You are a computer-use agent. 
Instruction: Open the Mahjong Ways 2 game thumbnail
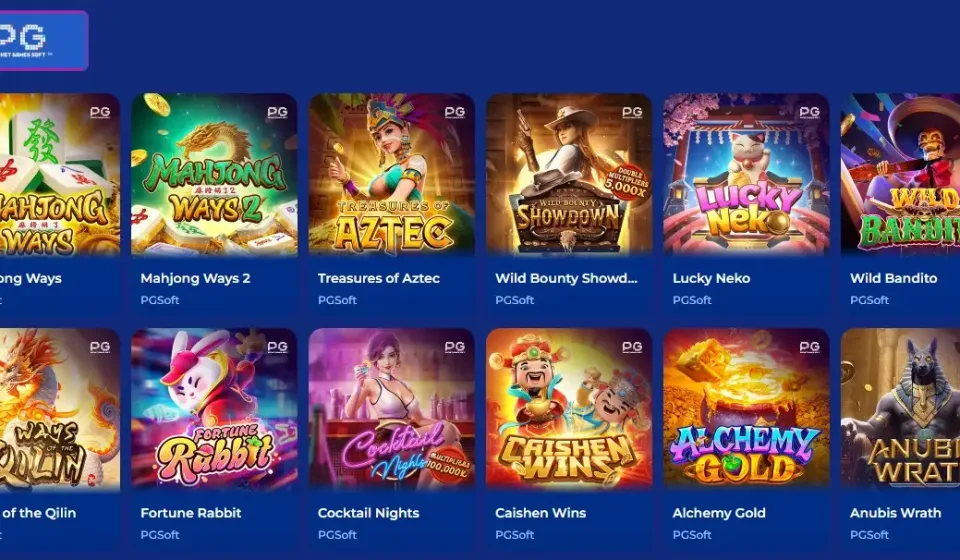click(214, 175)
